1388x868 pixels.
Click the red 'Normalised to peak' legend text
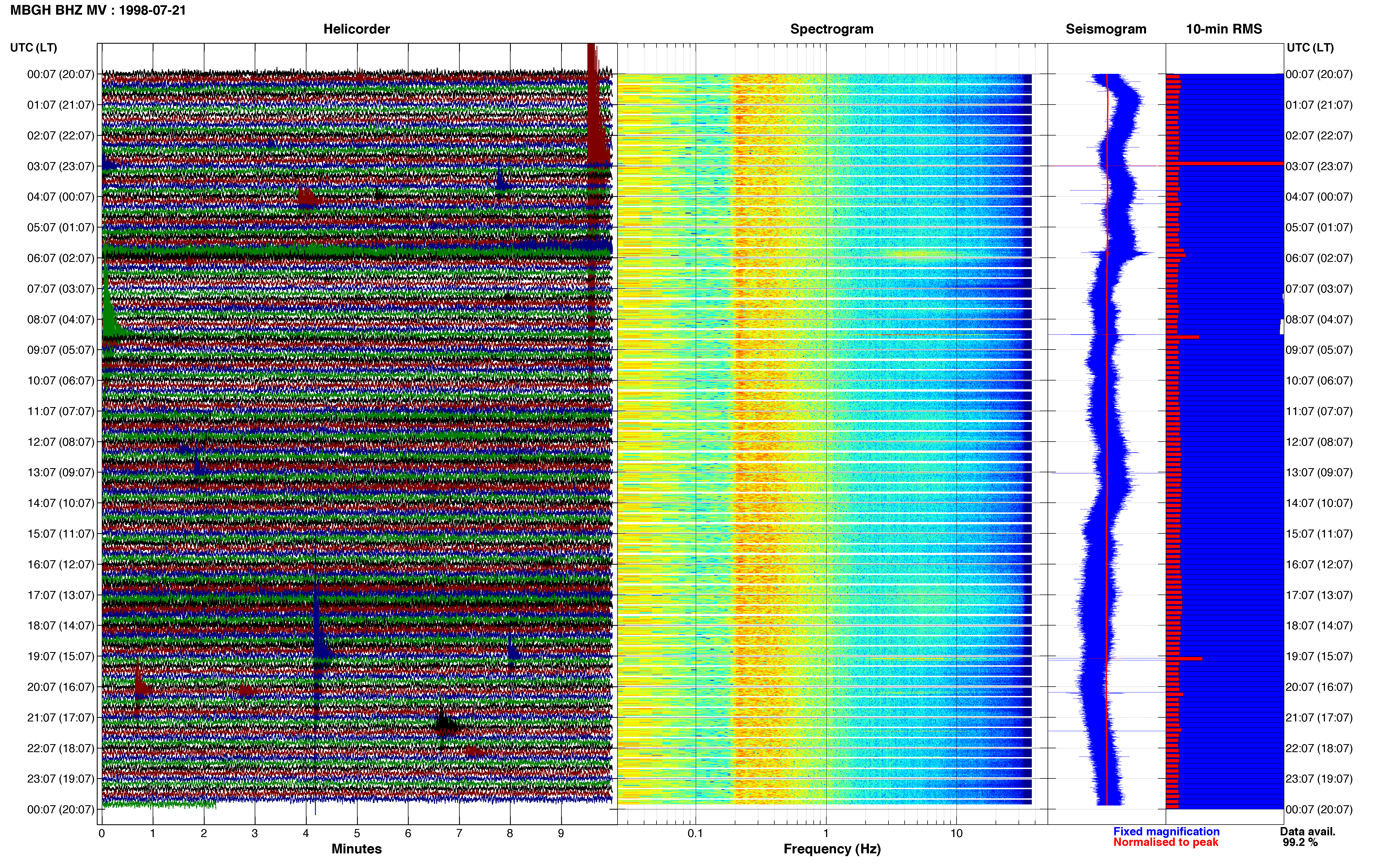tap(1165, 842)
